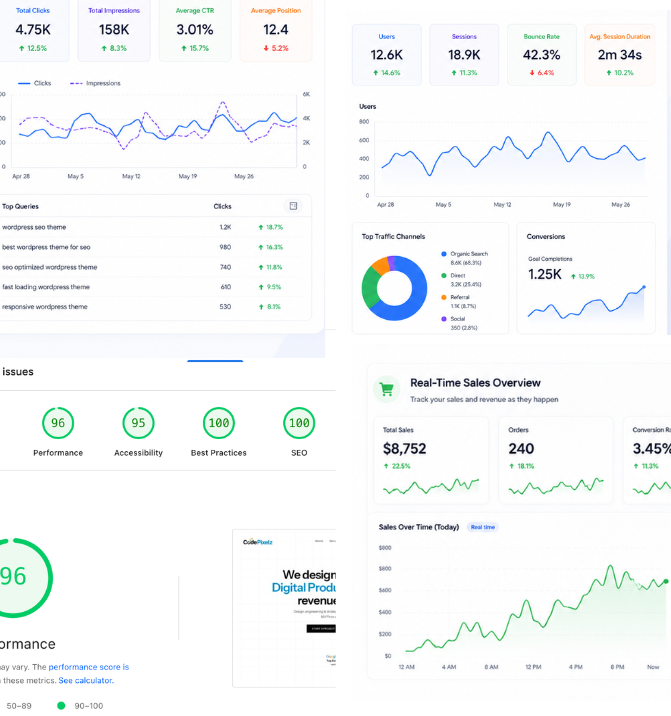This screenshot has height=716, width=671.
Task: Click the traffic channels donut chart
Action: point(394,288)
